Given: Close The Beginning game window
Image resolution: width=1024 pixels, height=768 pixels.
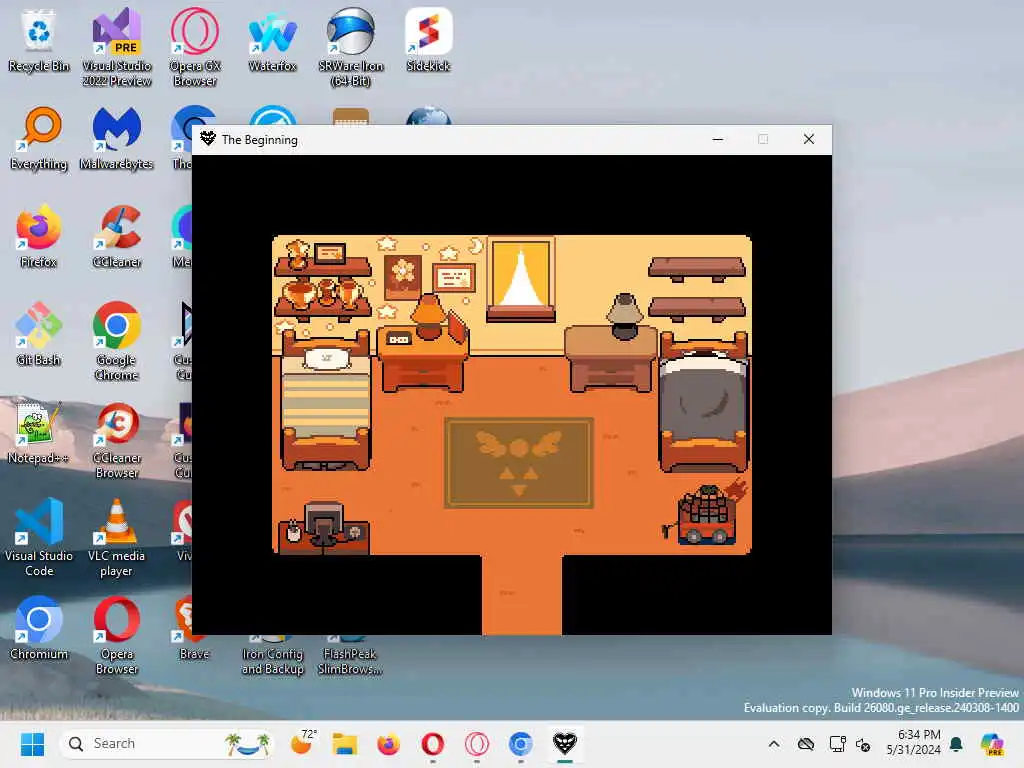Looking at the screenshot, I should [808, 139].
